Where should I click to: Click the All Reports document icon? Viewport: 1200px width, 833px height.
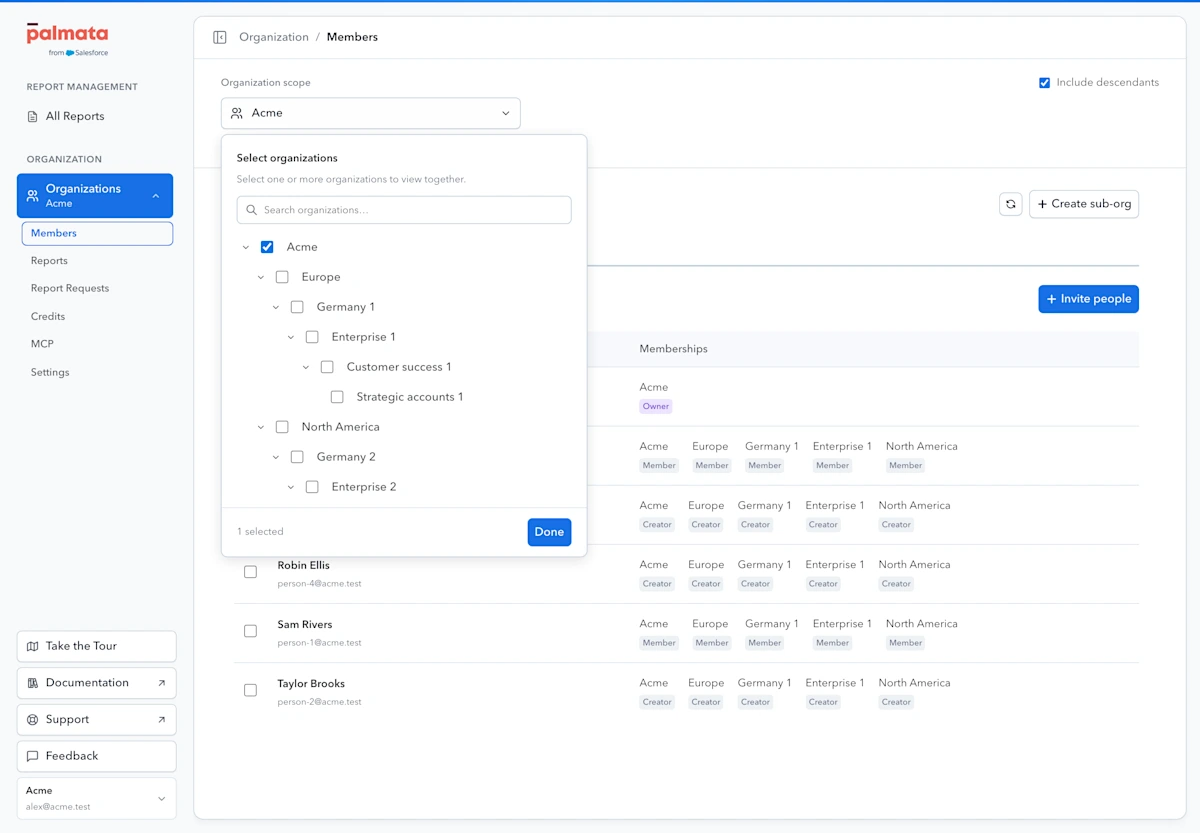33,116
